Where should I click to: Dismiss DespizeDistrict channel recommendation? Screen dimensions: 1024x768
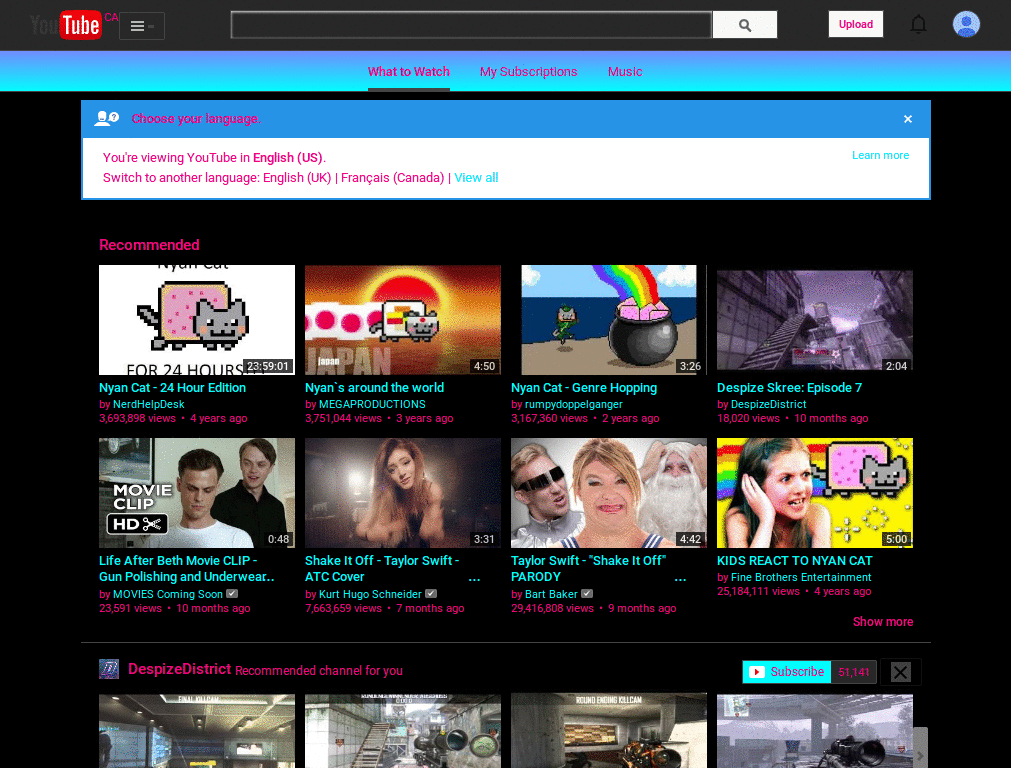(x=901, y=672)
